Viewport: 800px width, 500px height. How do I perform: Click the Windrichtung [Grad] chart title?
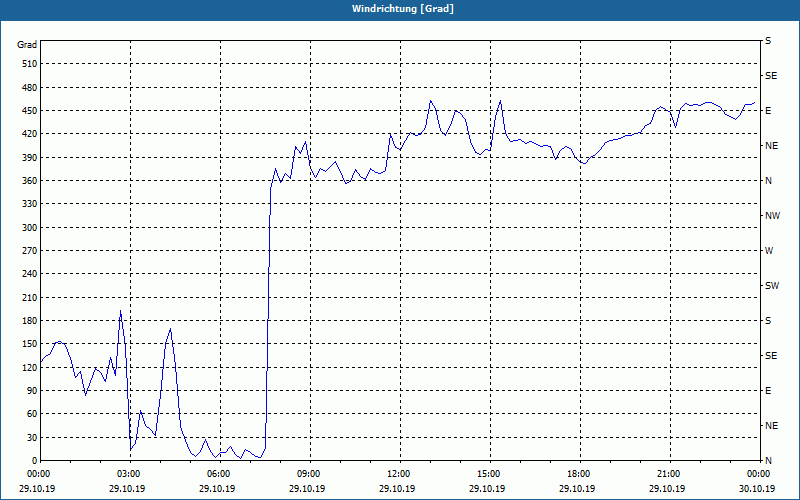click(403, 9)
